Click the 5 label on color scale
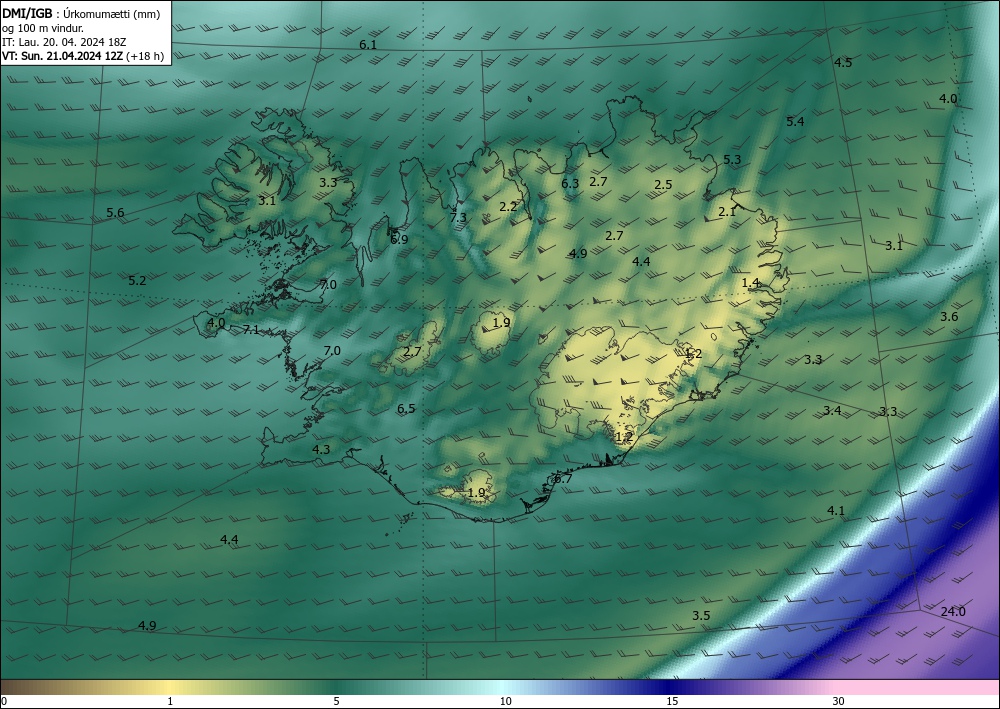This screenshot has width=1000, height=709. (336, 702)
